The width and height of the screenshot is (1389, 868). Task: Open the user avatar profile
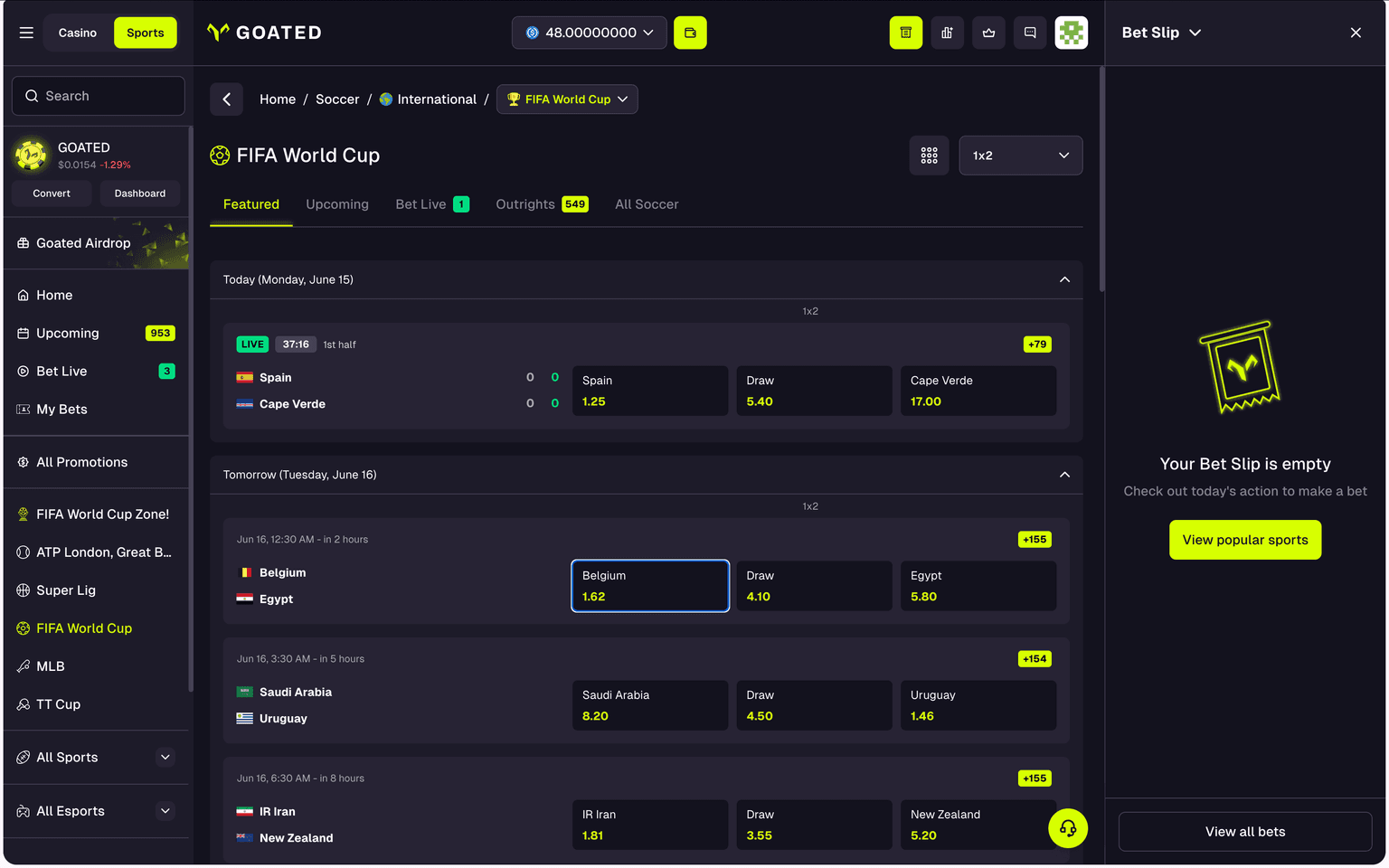1072,33
